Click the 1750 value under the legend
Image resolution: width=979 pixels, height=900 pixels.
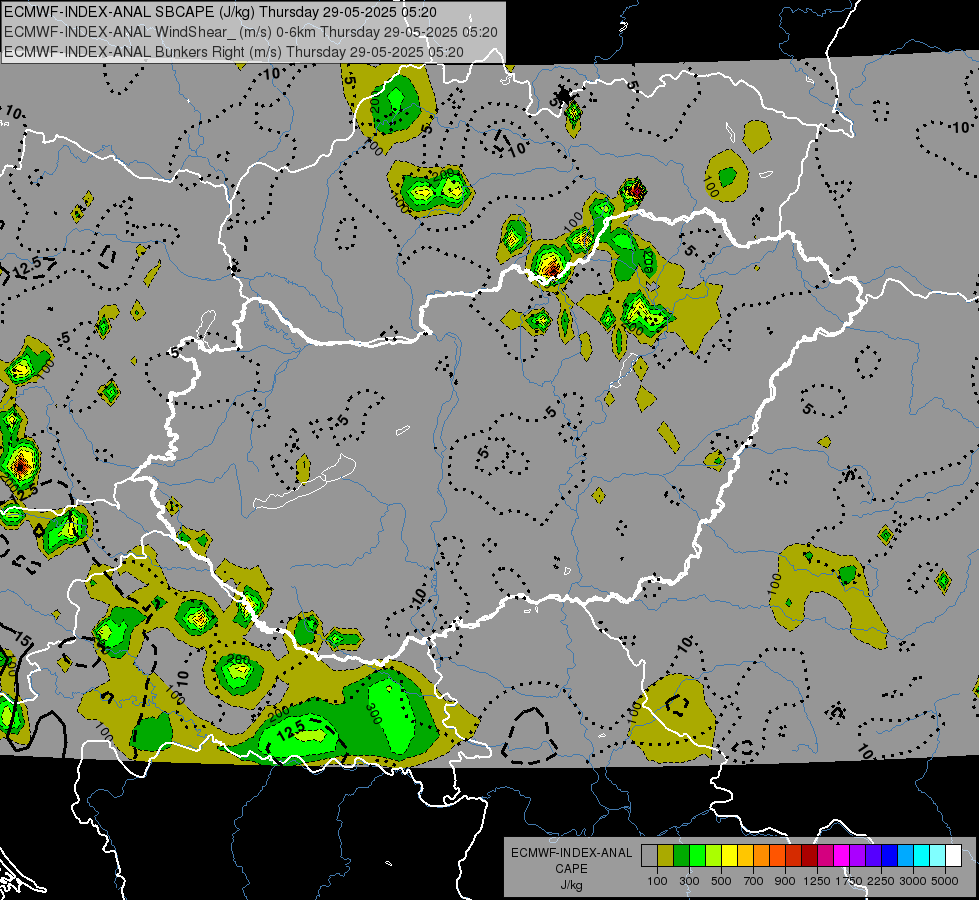pos(849,881)
